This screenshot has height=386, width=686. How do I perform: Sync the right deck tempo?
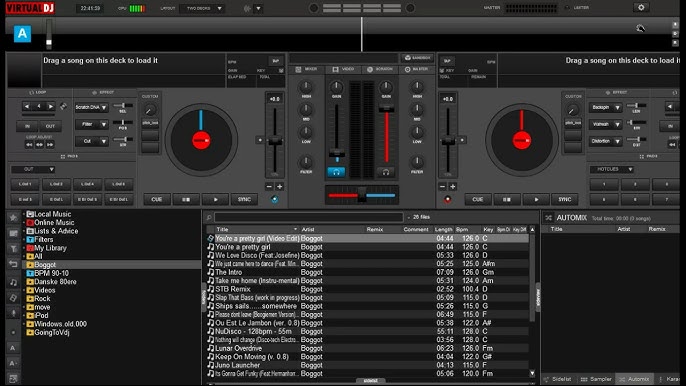tap(565, 200)
